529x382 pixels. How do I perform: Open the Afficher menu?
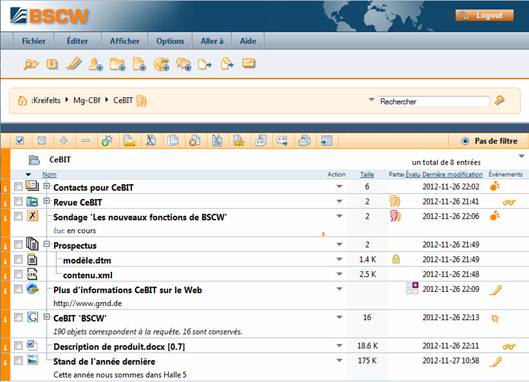pos(124,41)
